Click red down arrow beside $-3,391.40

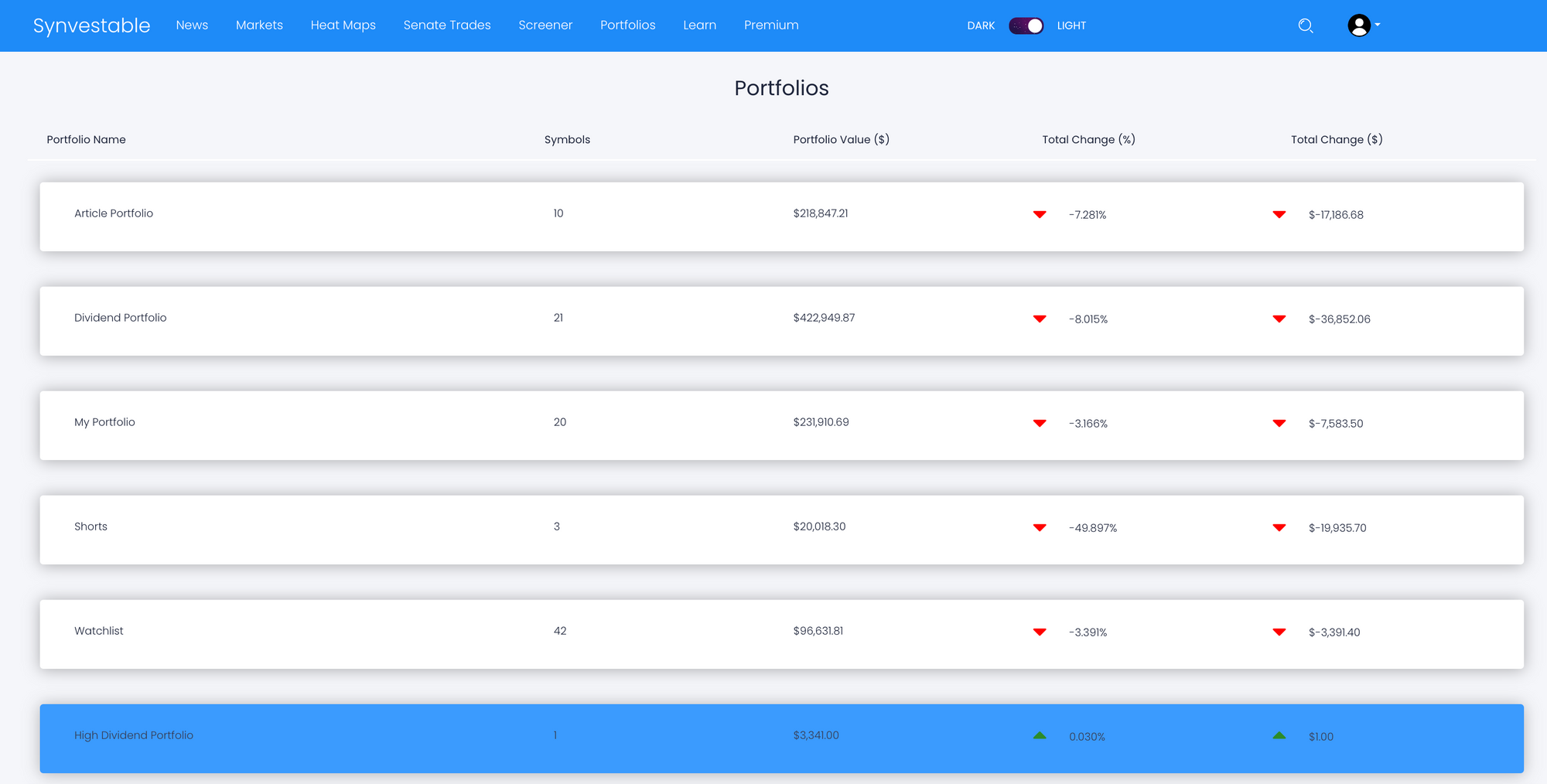point(1279,632)
